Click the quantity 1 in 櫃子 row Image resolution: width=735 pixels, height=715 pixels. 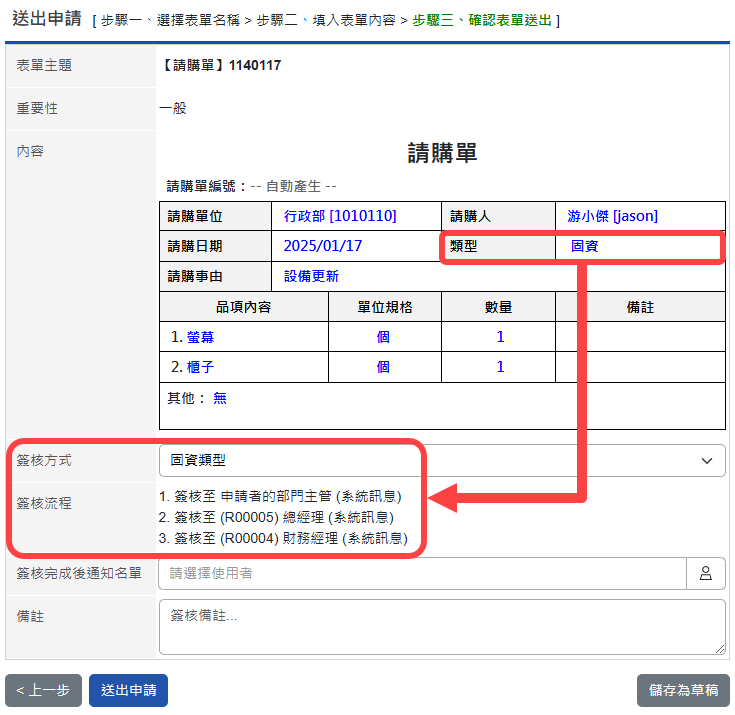pos(500,367)
